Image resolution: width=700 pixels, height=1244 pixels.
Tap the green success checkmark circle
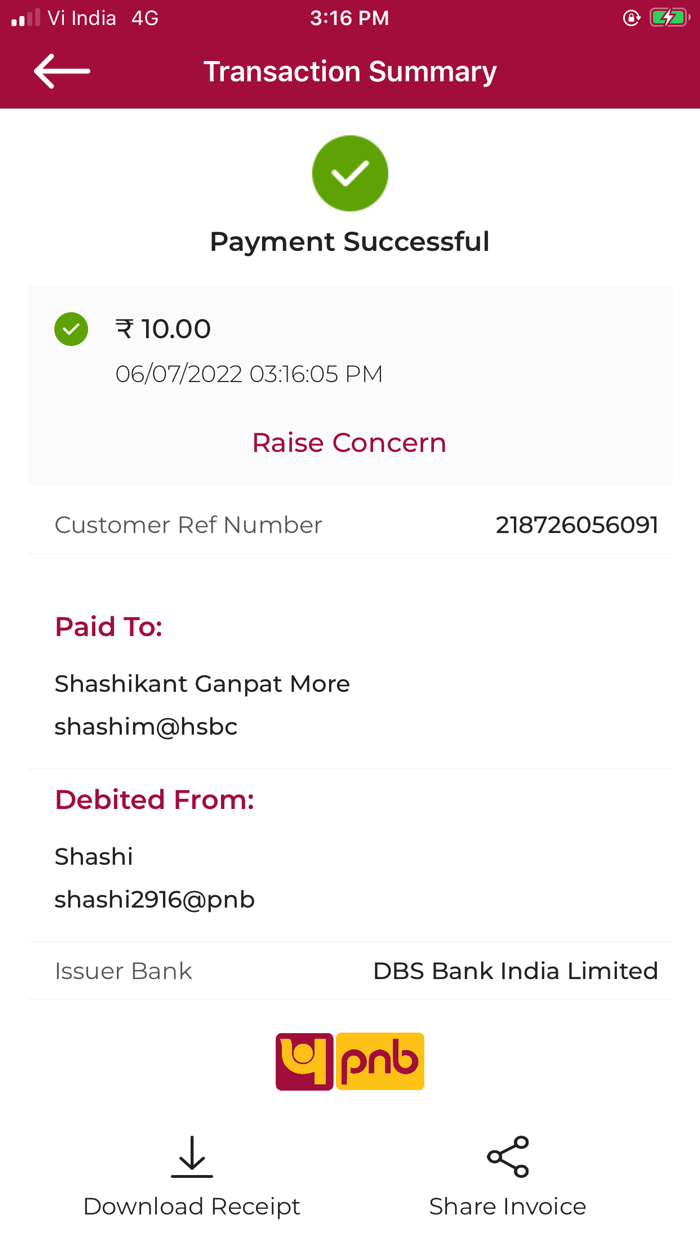click(x=349, y=173)
